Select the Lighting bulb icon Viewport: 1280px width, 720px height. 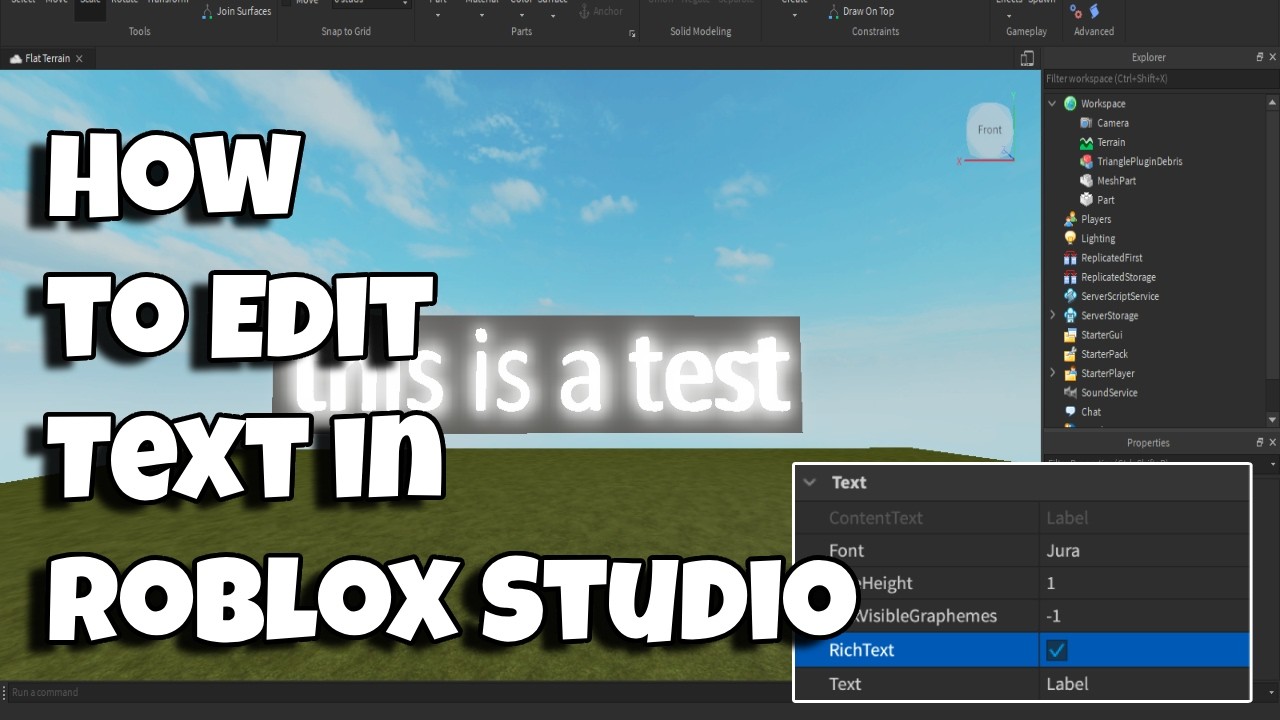coord(1070,238)
